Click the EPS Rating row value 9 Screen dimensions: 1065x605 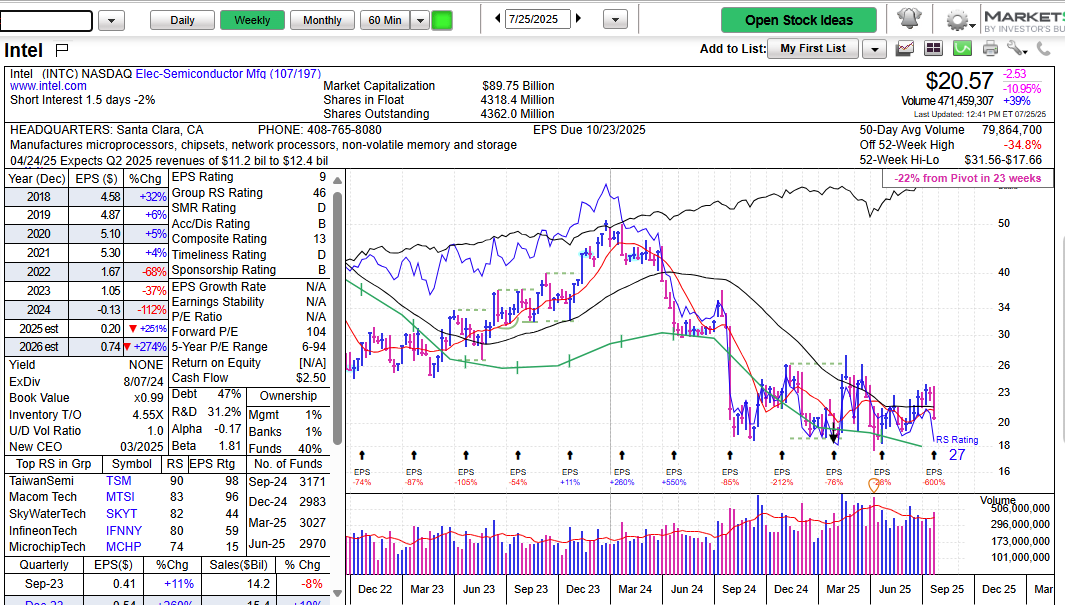point(323,177)
